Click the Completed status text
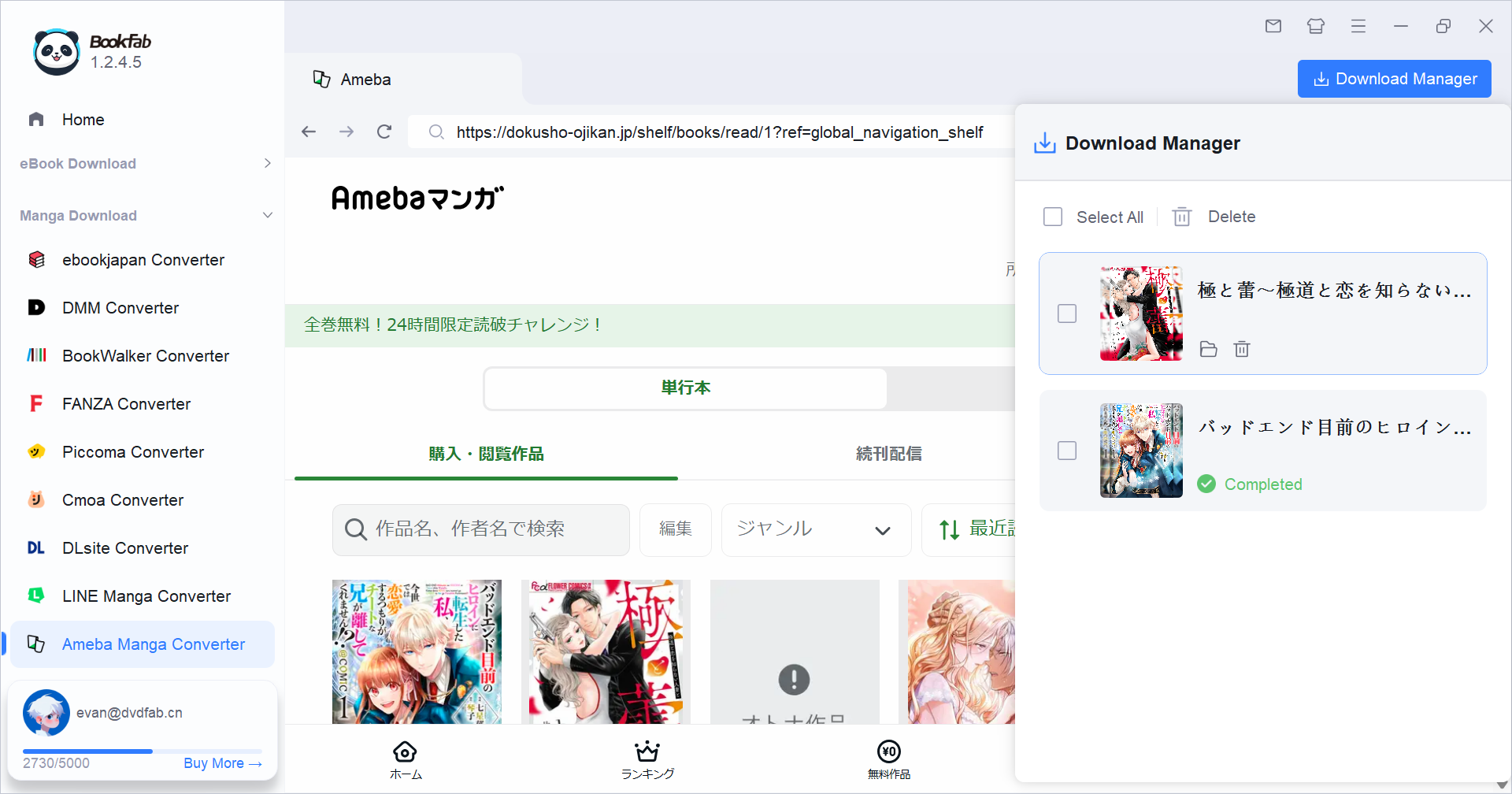Image resolution: width=1512 pixels, height=794 pixels. coord(1263,484)
